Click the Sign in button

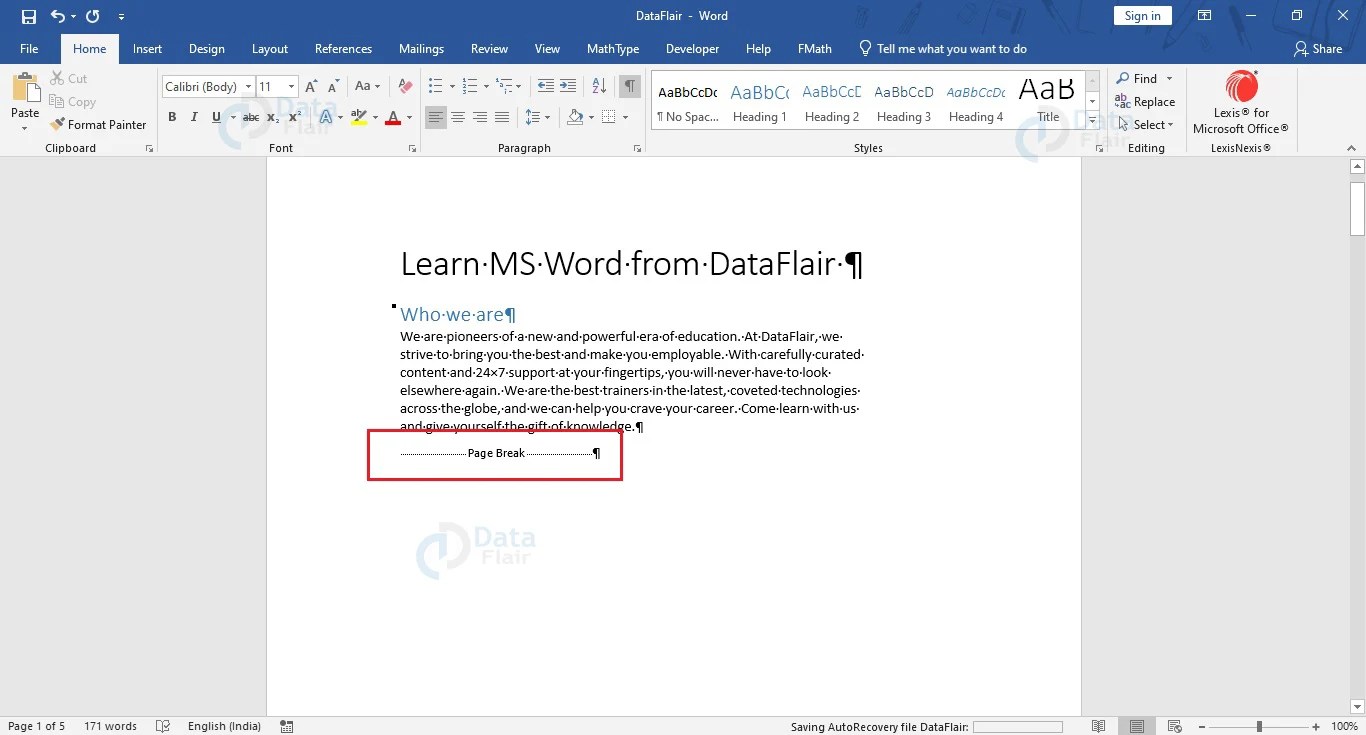click(x=1142, y=15)
